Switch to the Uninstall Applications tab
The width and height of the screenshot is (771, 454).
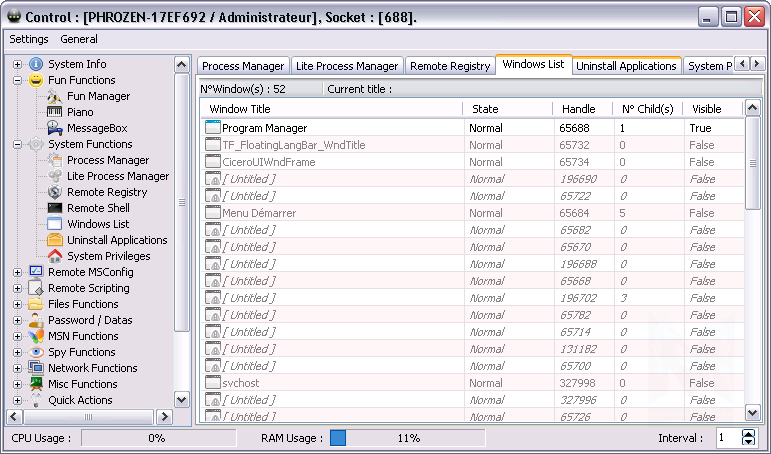click(x=626, y=66)
